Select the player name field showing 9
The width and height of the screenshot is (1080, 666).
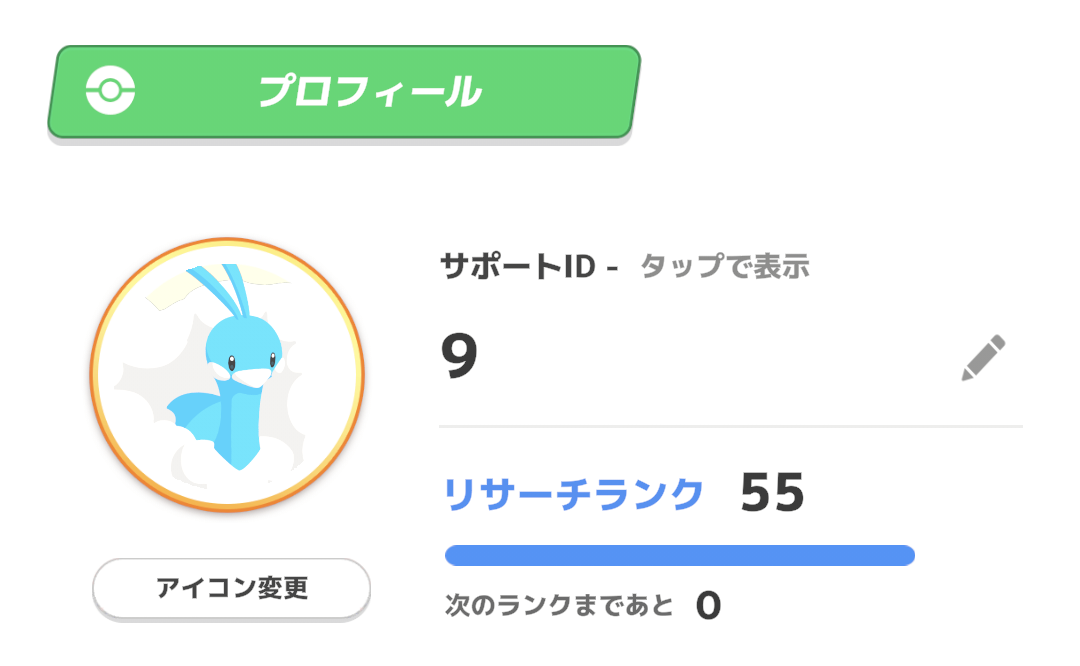[460, 357]
